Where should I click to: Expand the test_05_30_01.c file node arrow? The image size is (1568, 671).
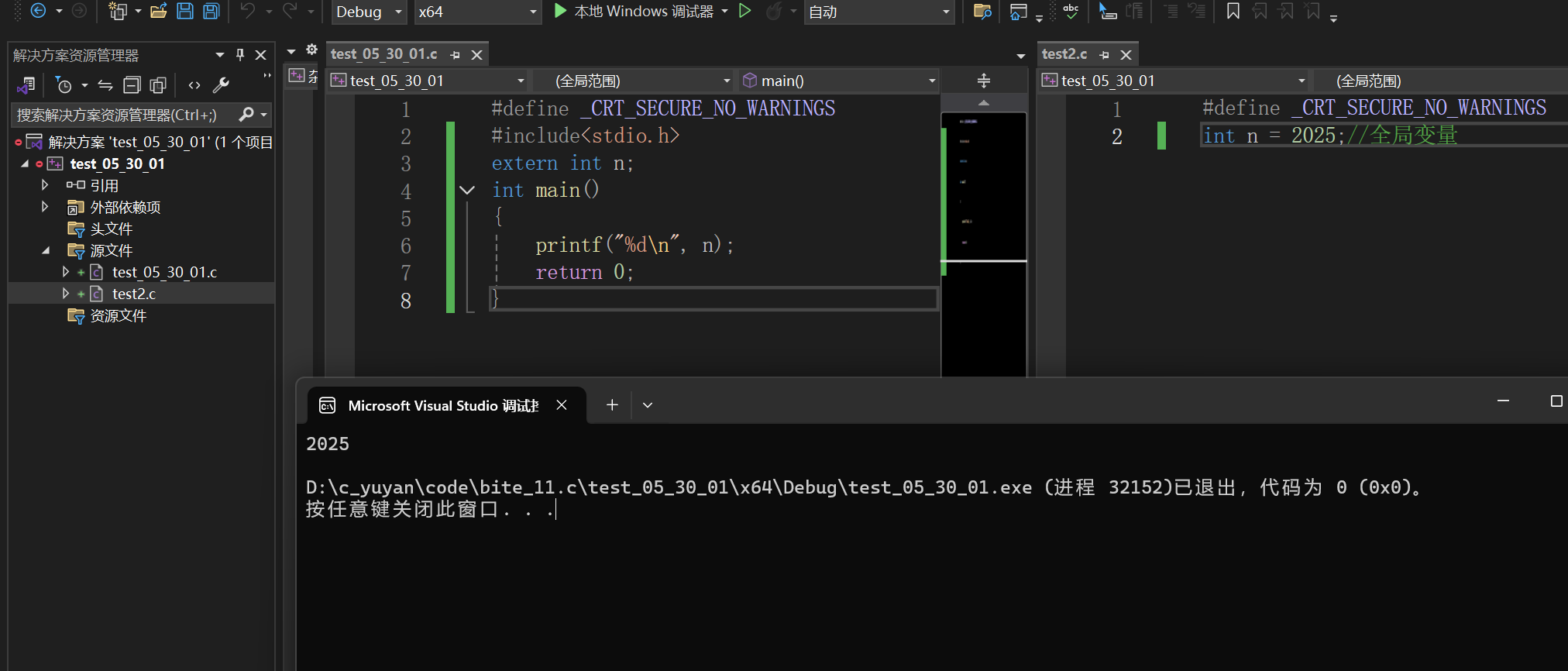coord(66,272)
